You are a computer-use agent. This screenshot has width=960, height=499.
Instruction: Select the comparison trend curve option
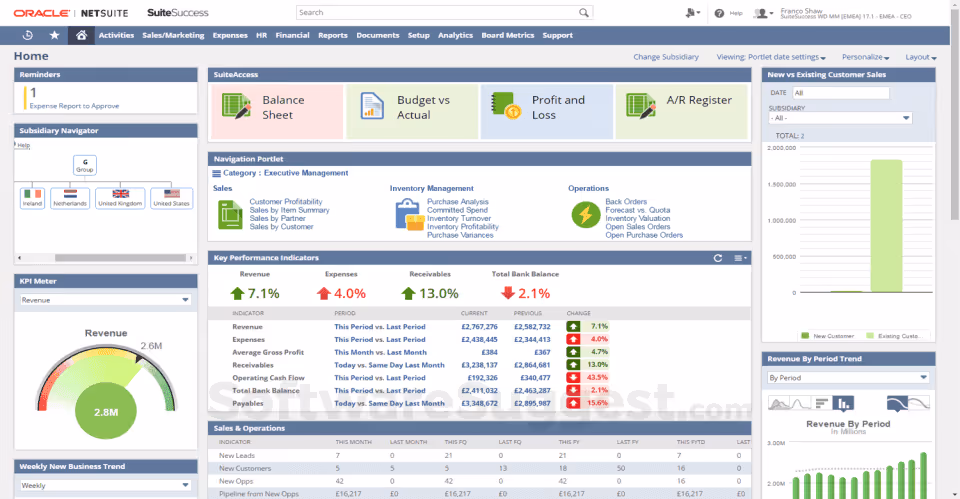919,403
